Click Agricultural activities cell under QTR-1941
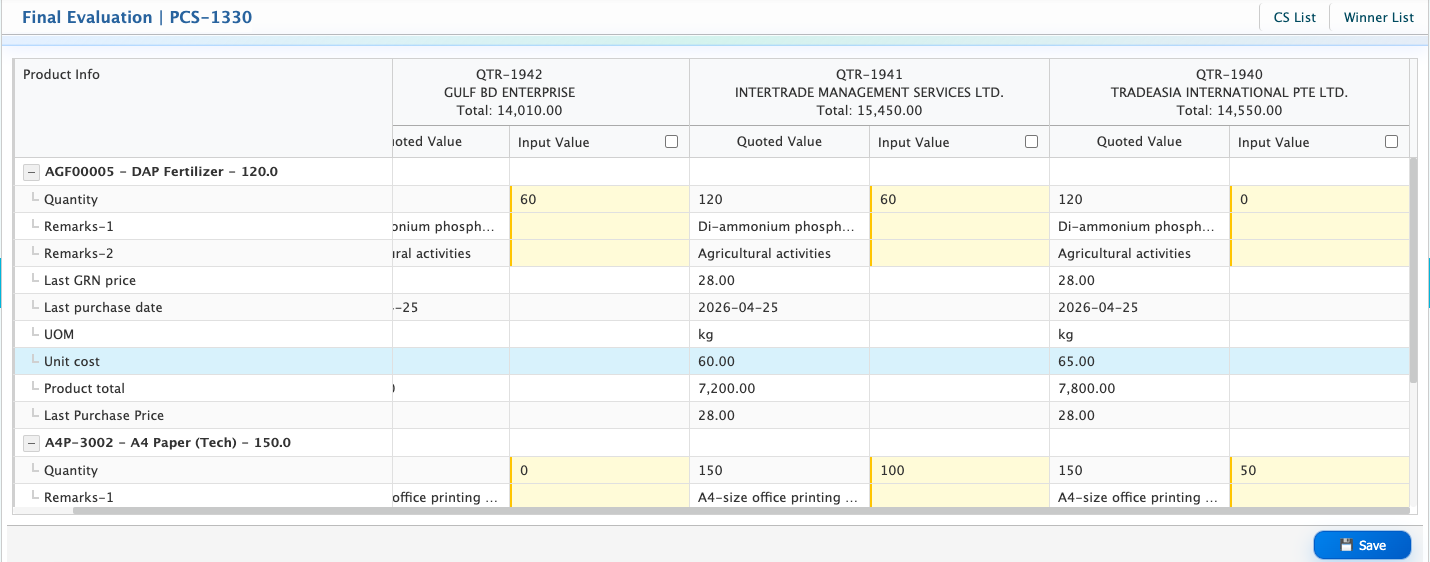The height and width of the screenshot is (562, 1430). click(x=779, y=253)
